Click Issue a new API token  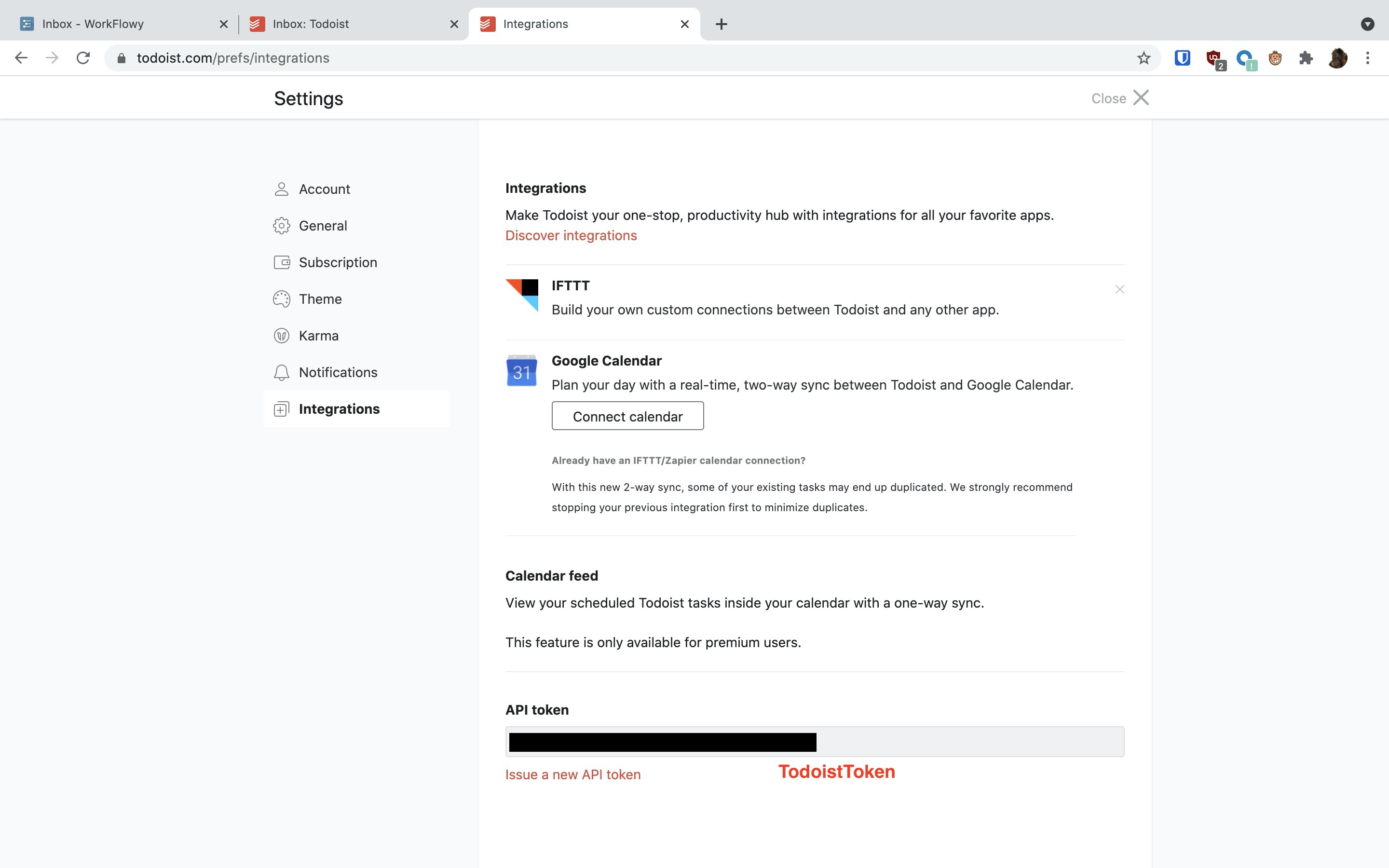coord(572,774)
